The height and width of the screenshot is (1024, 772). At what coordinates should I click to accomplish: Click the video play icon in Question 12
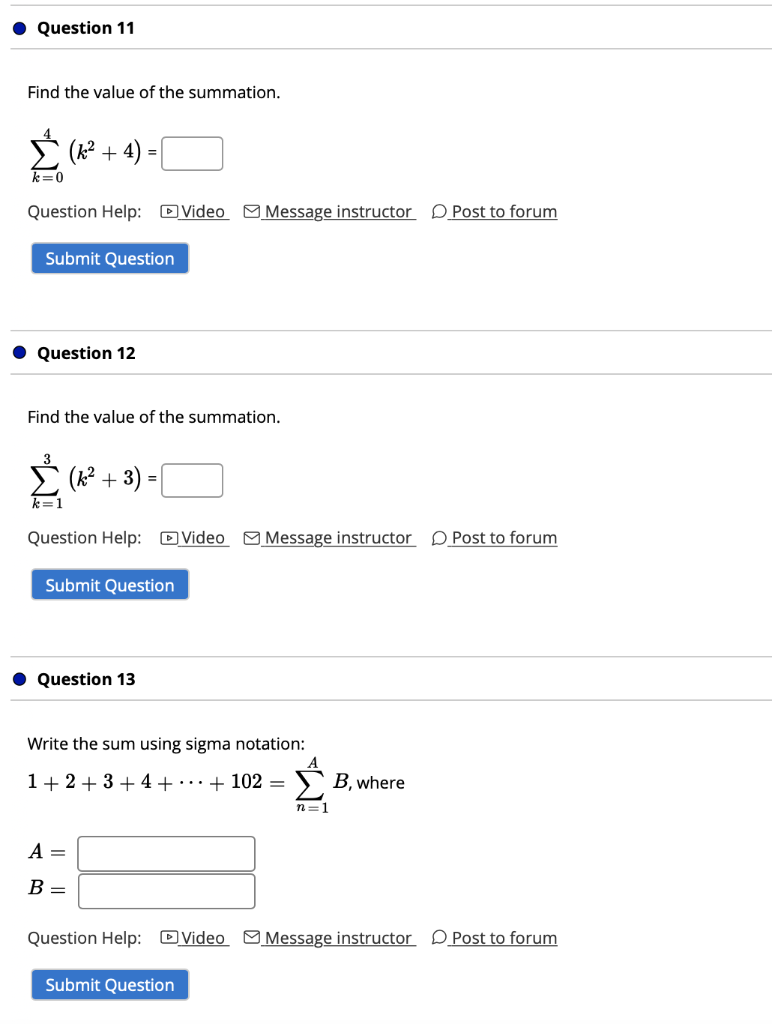pos(169,538)
